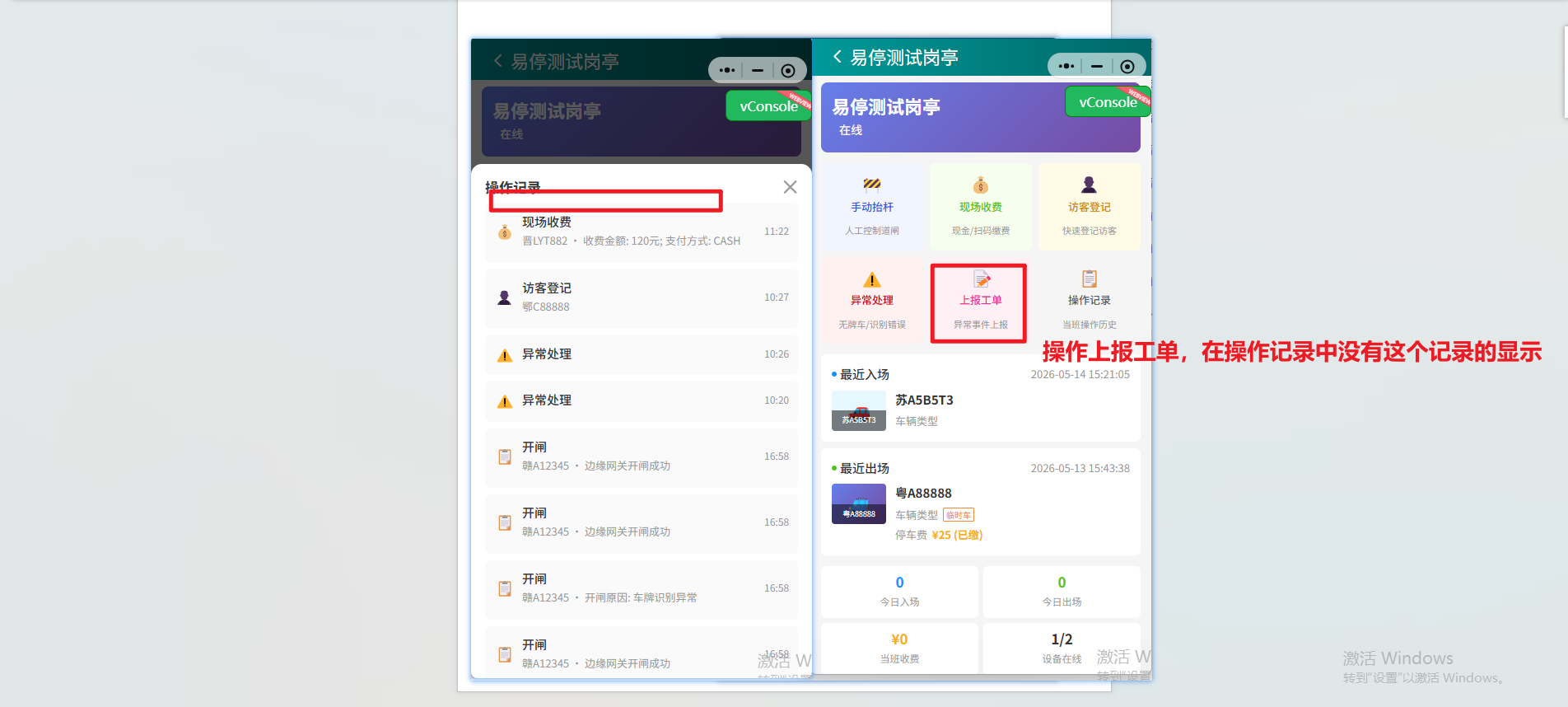Close the right panel via the target icon

coord(1127,66)
